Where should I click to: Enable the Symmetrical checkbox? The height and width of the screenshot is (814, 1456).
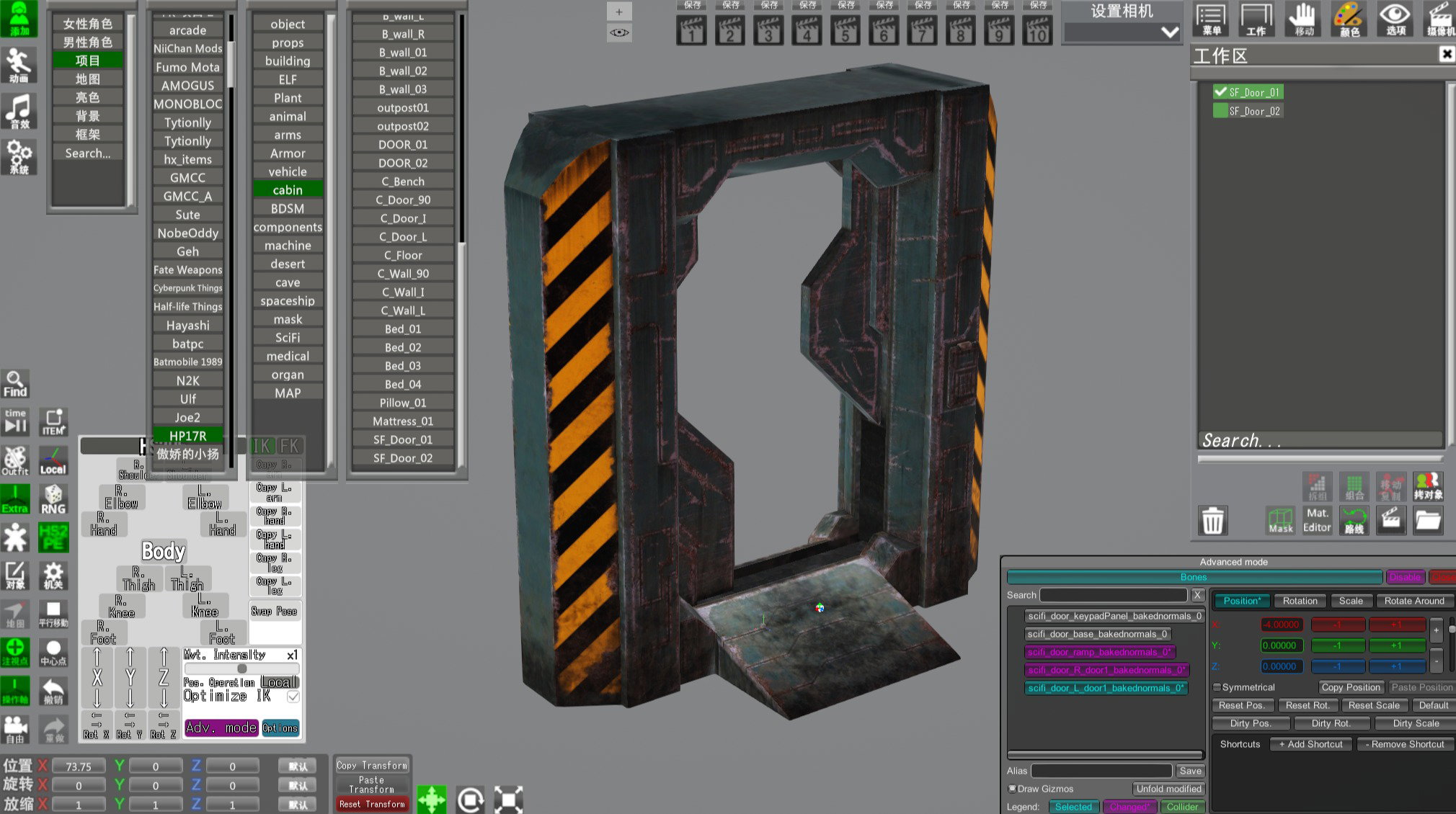(x=1217, y=687)
